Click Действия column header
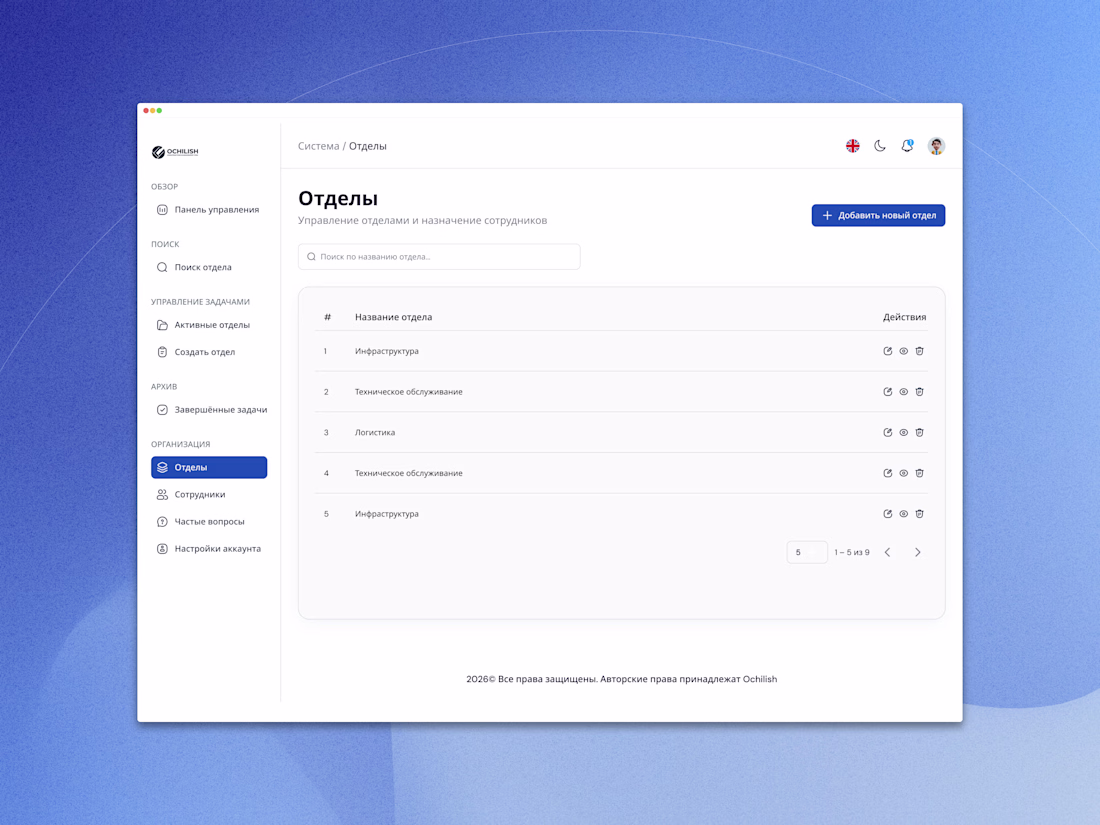This screenshot has height=825, width=1100. (904, 317)
